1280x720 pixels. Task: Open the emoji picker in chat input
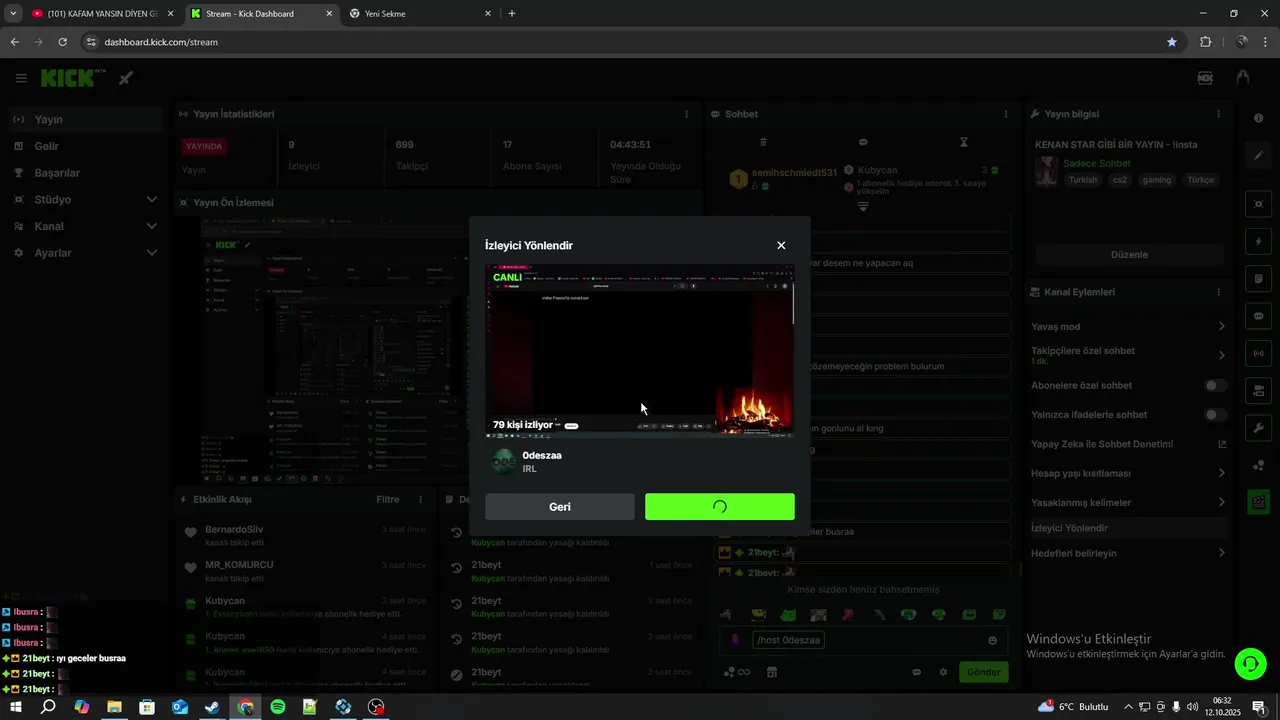click(992, 640)
